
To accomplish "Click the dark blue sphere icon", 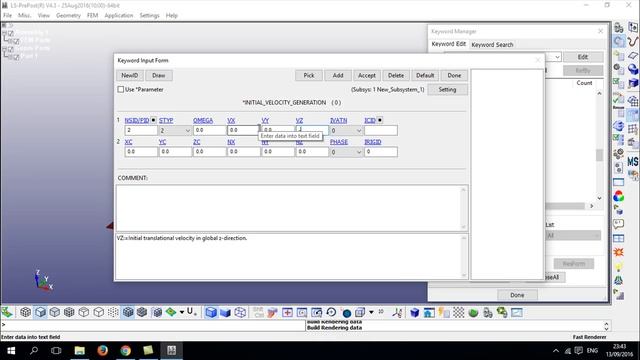I will point(347,313).
